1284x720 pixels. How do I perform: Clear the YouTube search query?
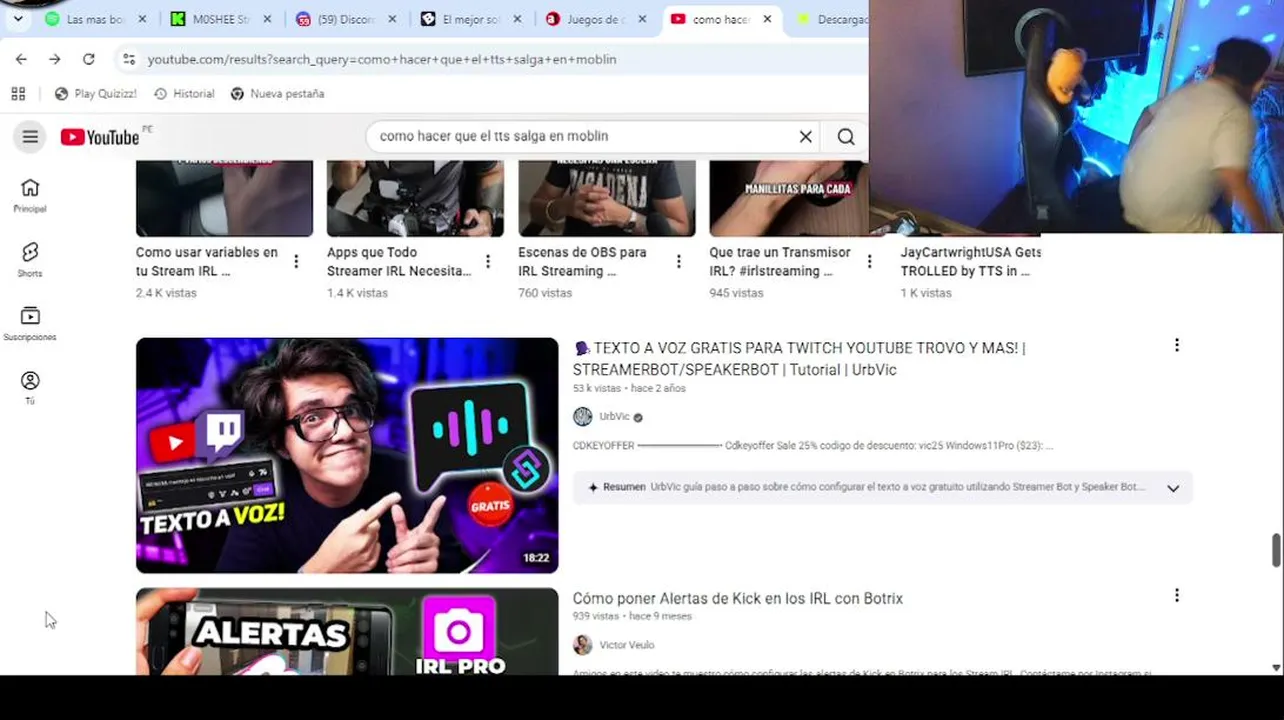(805, 137)
